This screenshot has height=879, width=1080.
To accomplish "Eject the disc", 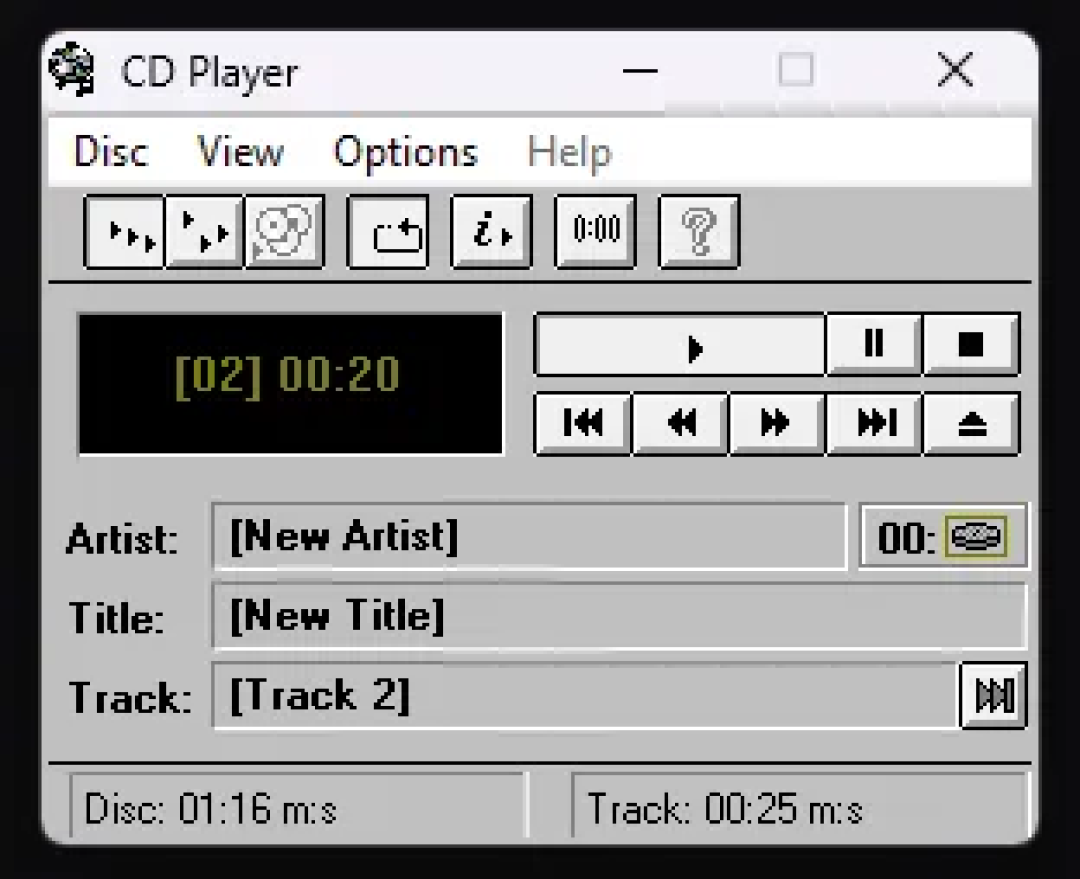I will [x=971, y=424].
